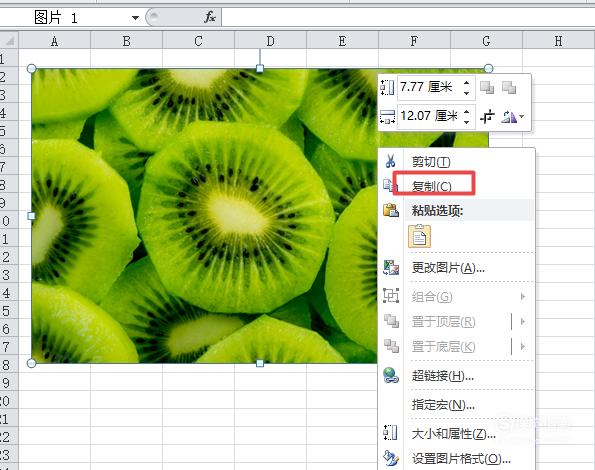Click the Cut scissors icon
The width and height of the screenshot is (595, 470).
[x=390, y=161]
